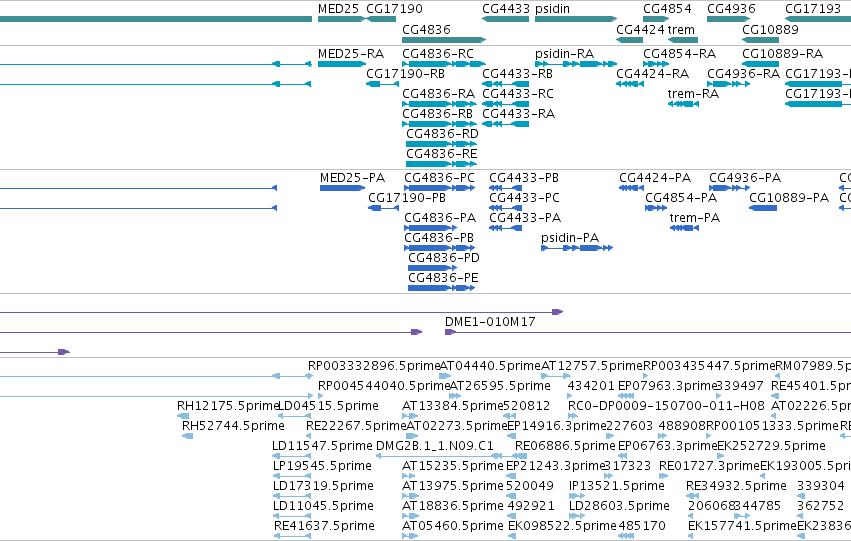Select EST AT18836.5prime
851x541 pixels.
click(452, 506)
